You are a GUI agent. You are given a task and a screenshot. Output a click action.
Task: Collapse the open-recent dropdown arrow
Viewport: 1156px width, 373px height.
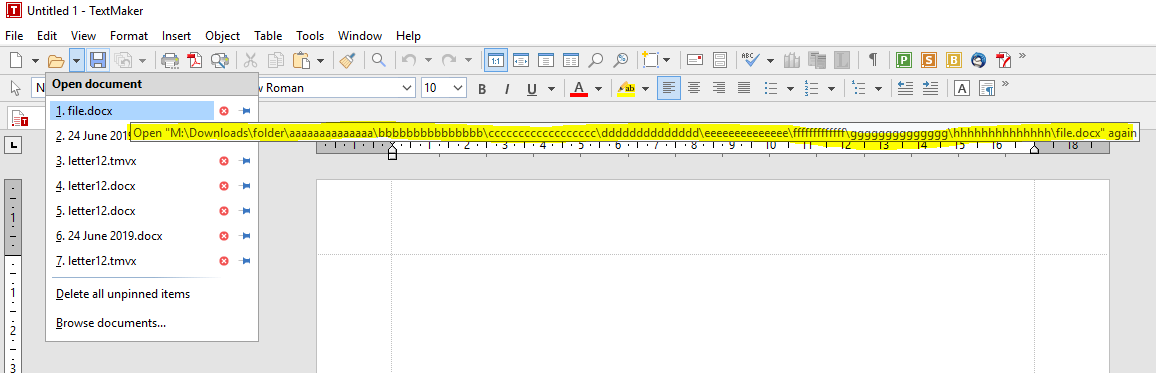[x=77, y=60]
